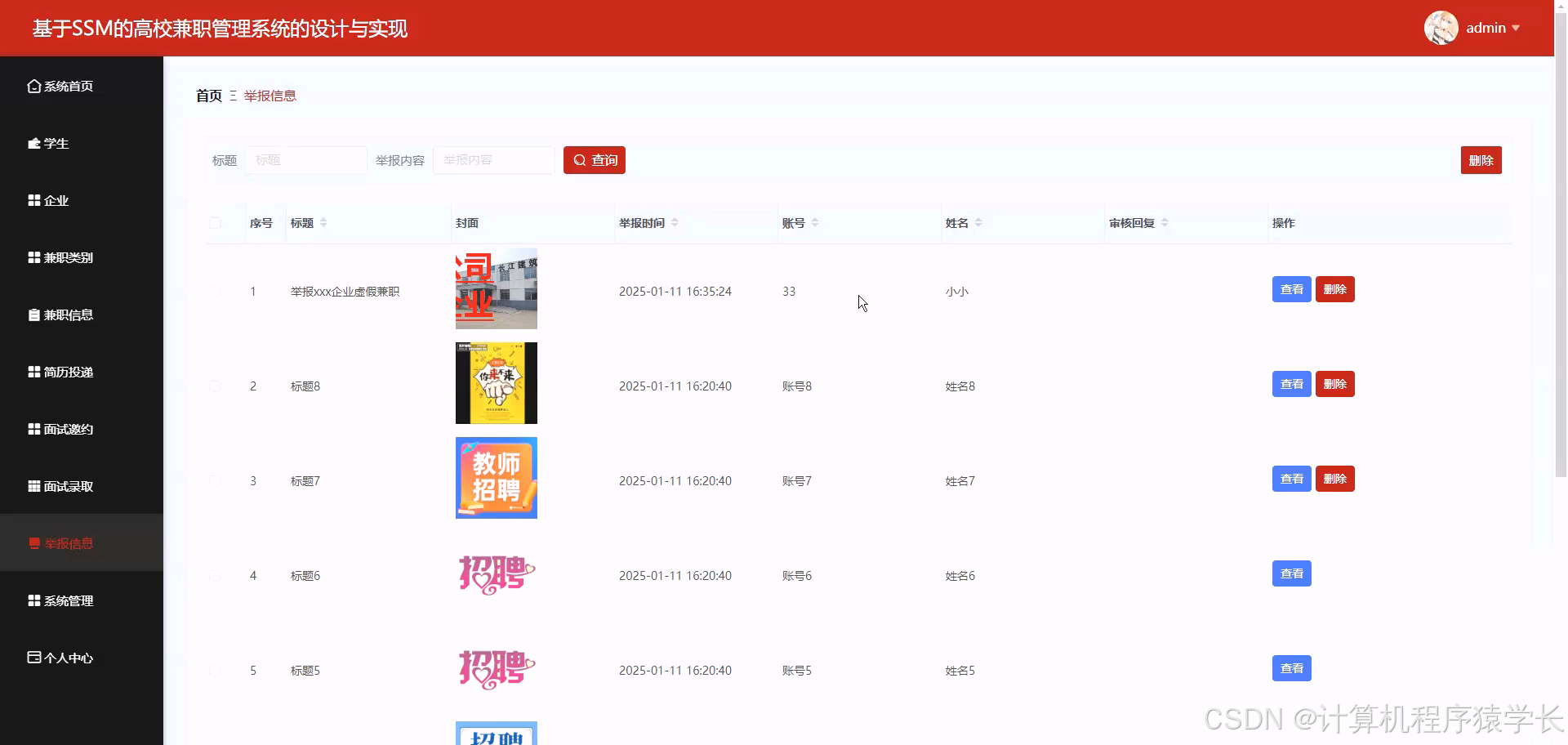Click the 学生 student icon in sidebar
The width and height of the screenshot is (1568, 745).
pos(33,143)
